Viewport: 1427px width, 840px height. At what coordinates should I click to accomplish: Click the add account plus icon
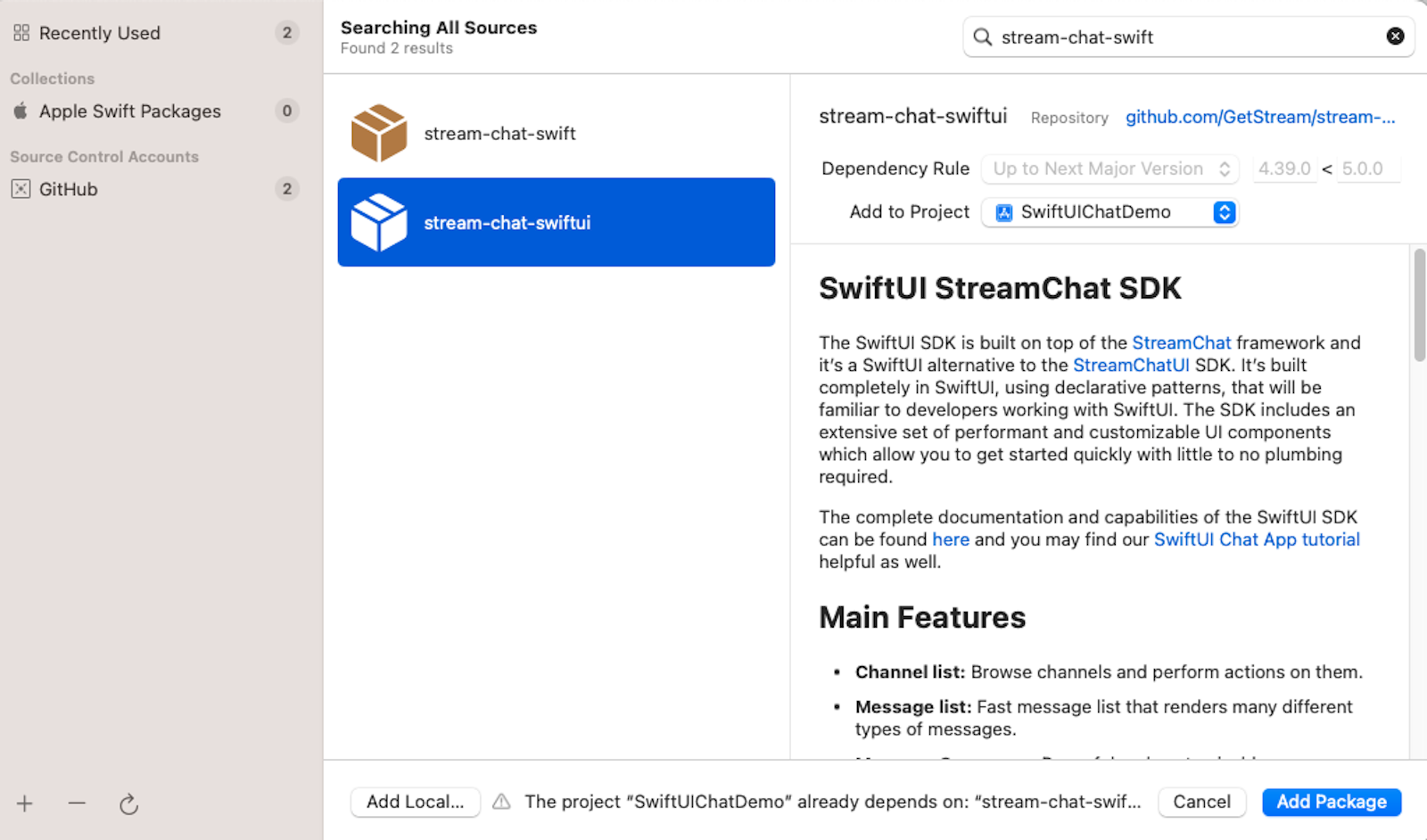click(x=25, y=803)
